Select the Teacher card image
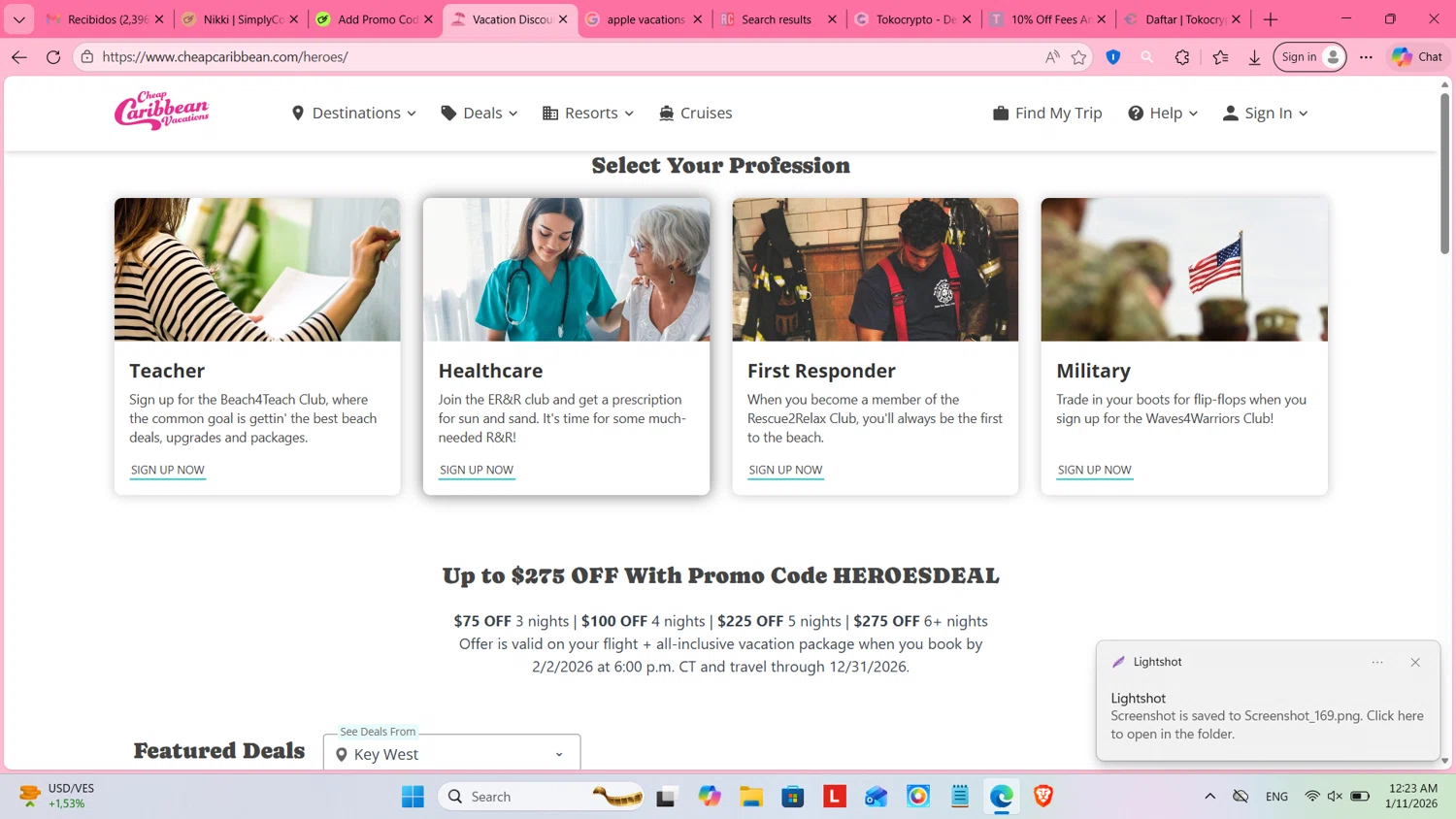Viewport: 1456px width, 819px height. 257,270
